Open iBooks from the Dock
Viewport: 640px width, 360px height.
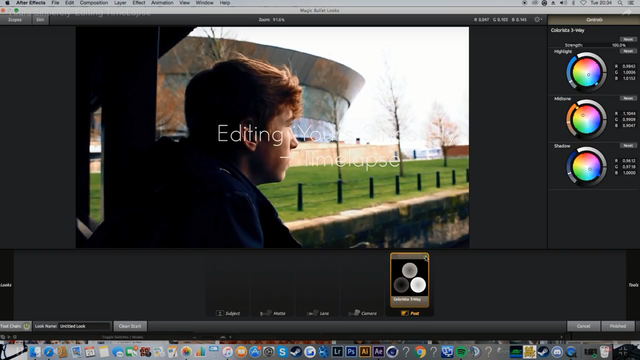[241, 351]
